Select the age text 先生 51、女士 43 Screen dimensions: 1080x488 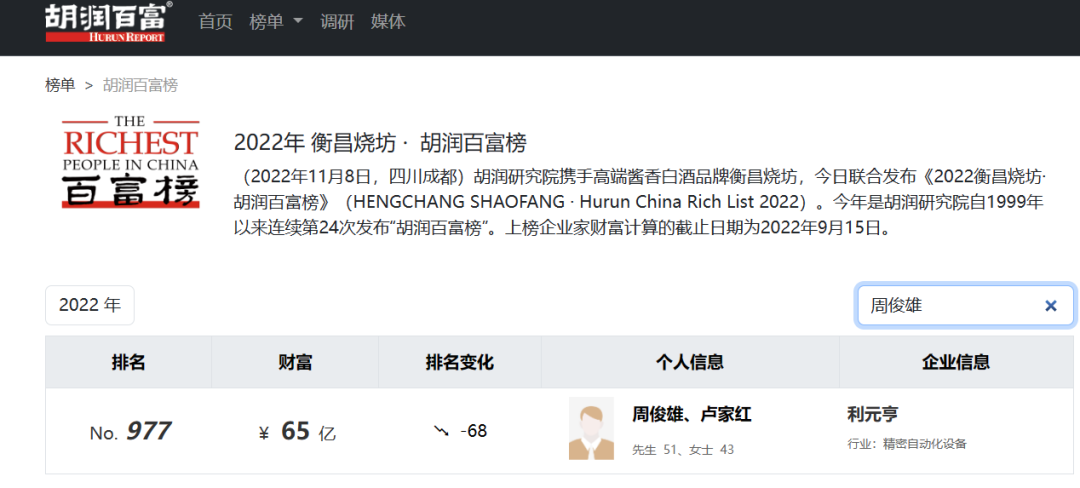click(x=683, y=450)
